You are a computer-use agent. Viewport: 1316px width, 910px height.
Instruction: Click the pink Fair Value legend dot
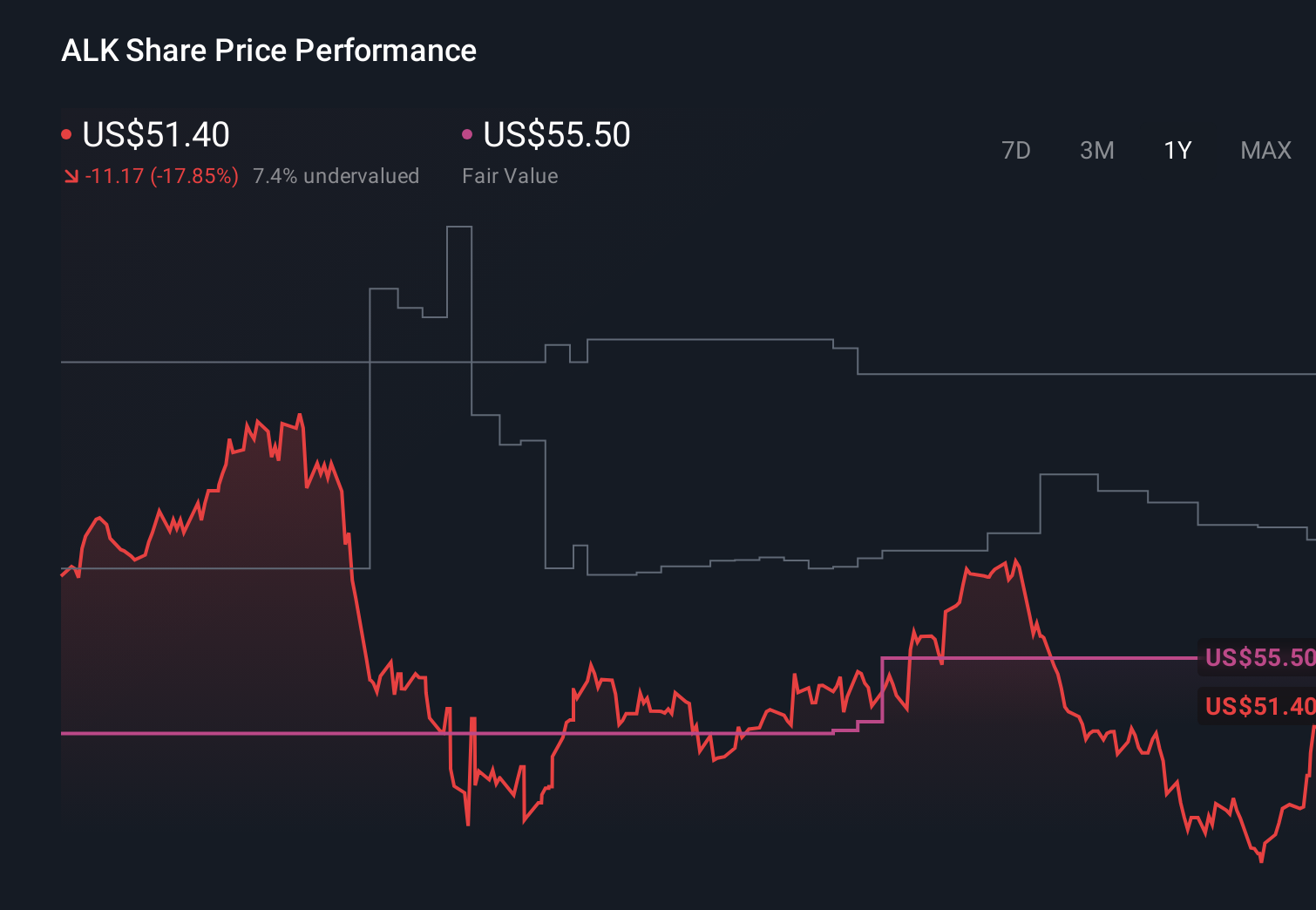coord(468,132)
